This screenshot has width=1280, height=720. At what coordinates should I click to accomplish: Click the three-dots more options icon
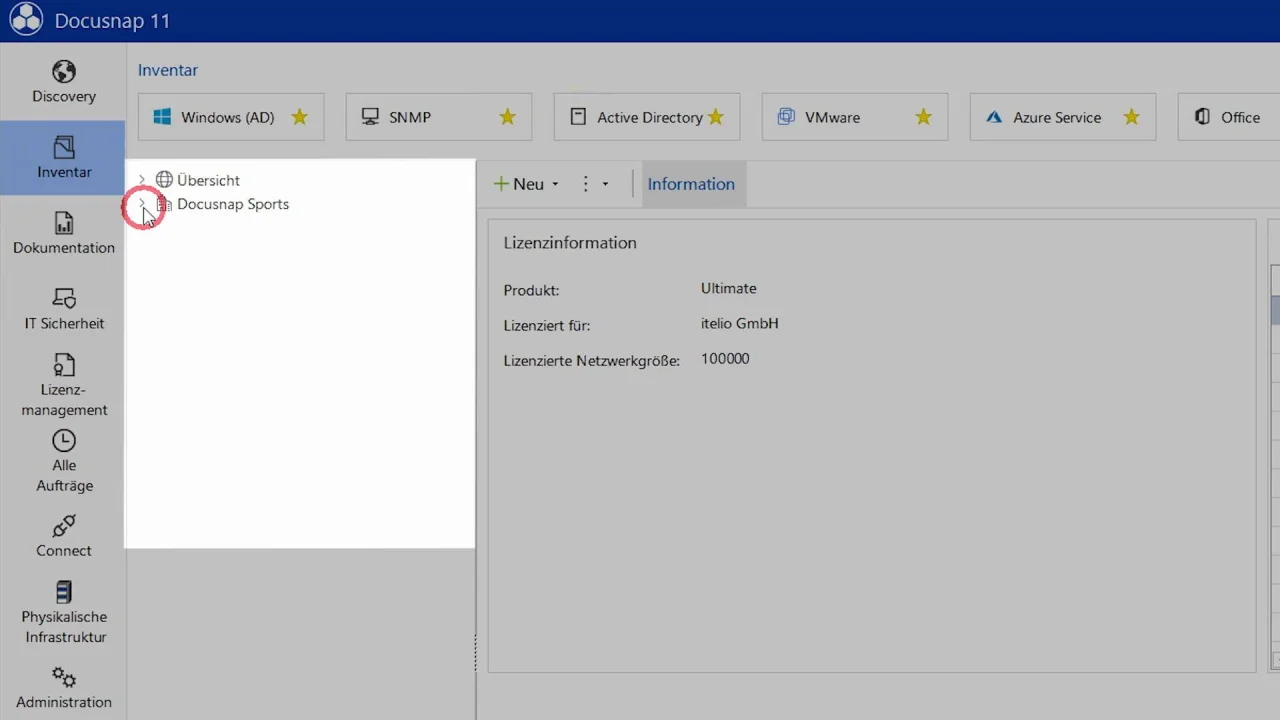click(x=586, y=184)
